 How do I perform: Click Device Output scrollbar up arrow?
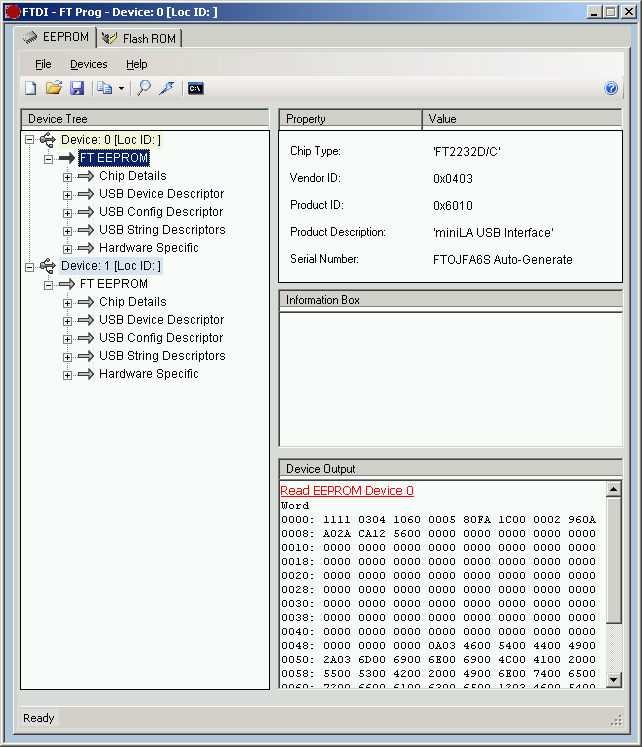point(613,489)
